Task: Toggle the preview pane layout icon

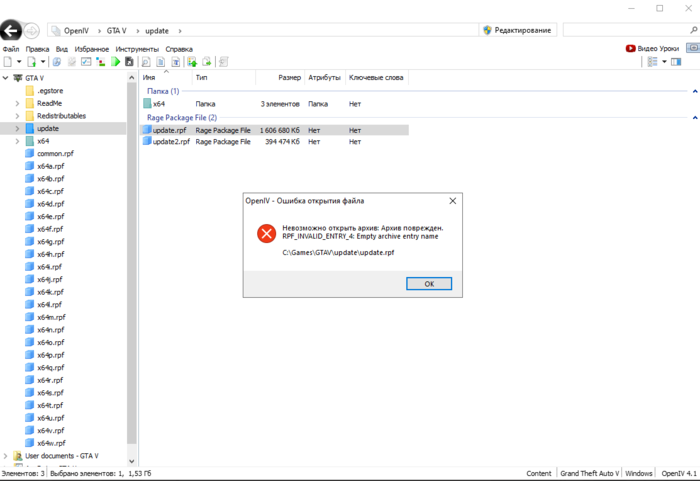Action: [674, 62]
